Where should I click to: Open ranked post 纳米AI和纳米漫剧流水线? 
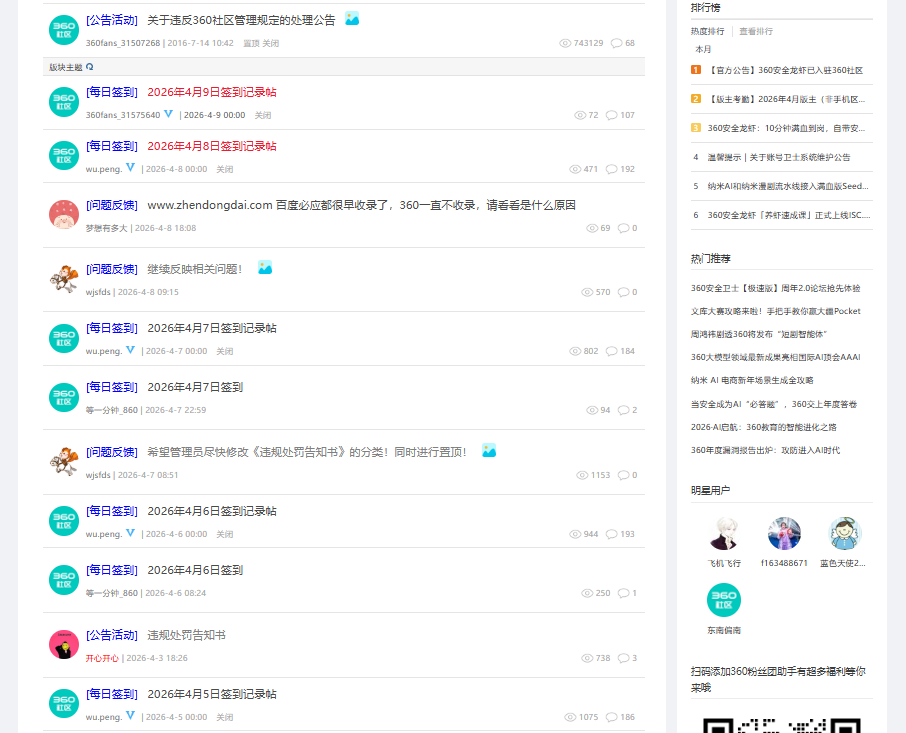[788, 186]
